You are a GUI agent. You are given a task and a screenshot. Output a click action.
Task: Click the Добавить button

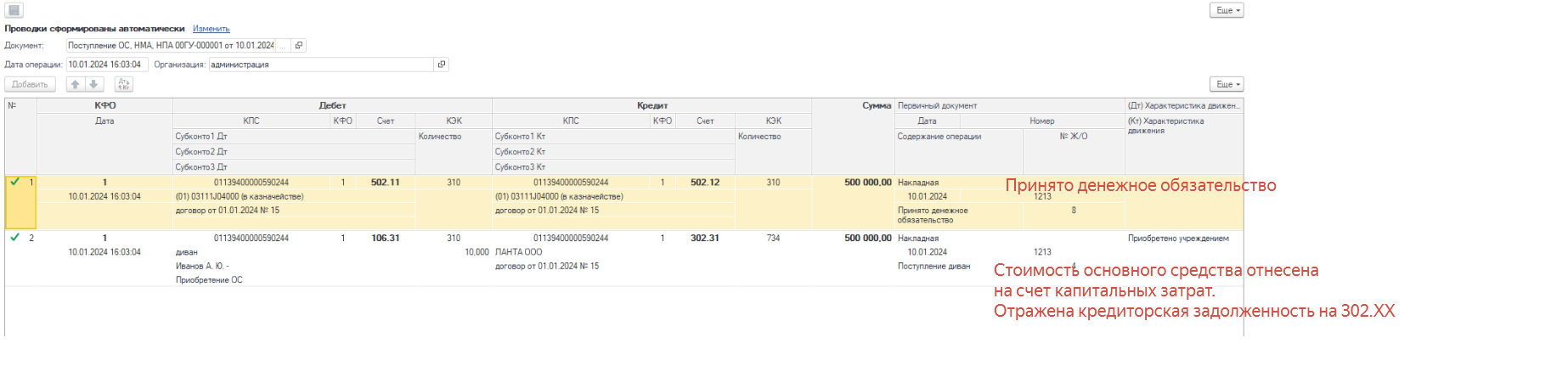point(30,84)
